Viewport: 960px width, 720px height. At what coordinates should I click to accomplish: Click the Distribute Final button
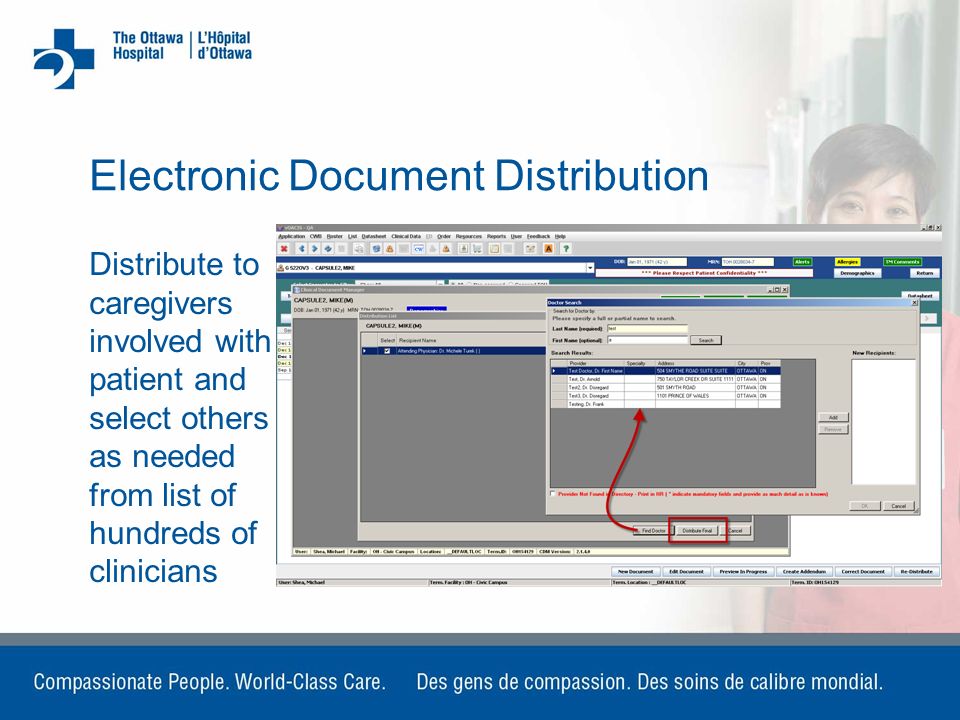click(697, 531)
